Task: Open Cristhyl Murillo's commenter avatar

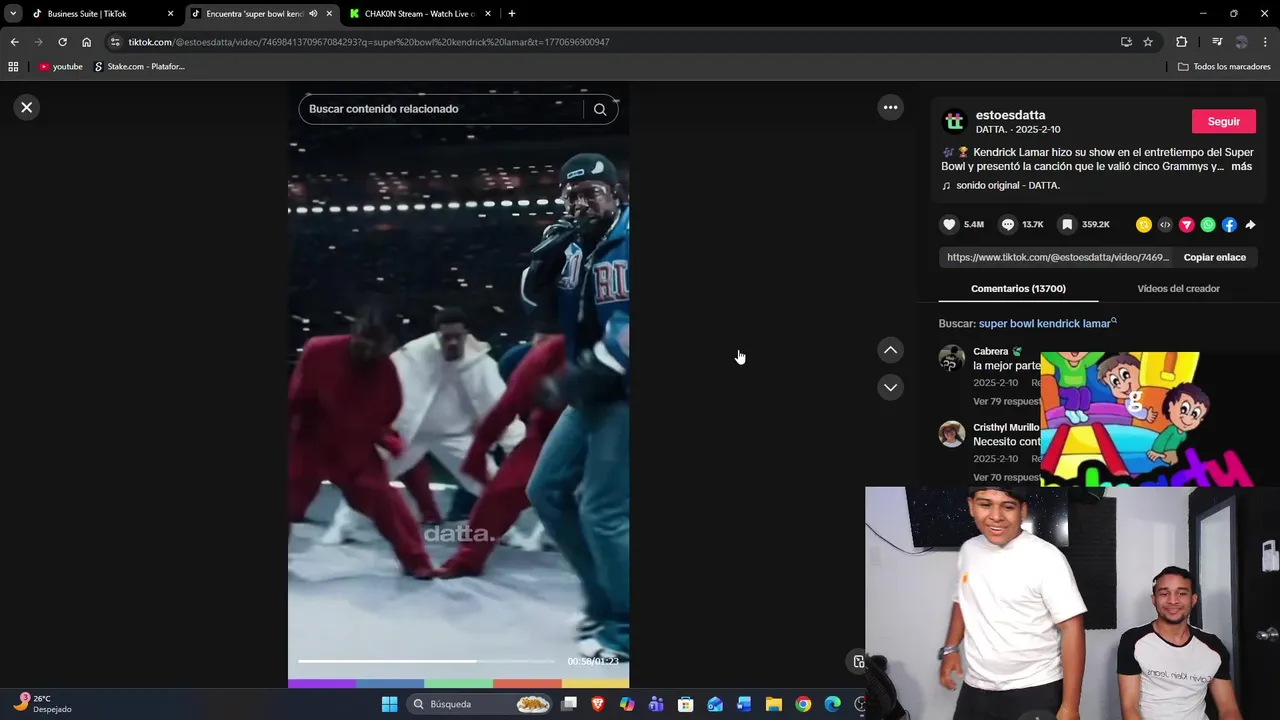Action: coord(952,434)
